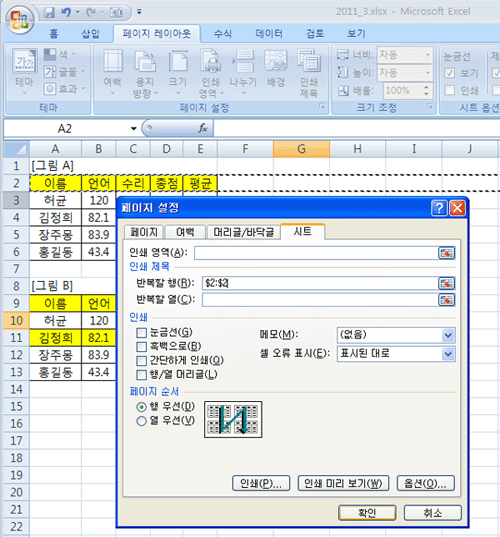The width and height of the screenshot is (500, 537).
Task: Switch to 수식 ribbon tab
Action: tap(223, 34)
